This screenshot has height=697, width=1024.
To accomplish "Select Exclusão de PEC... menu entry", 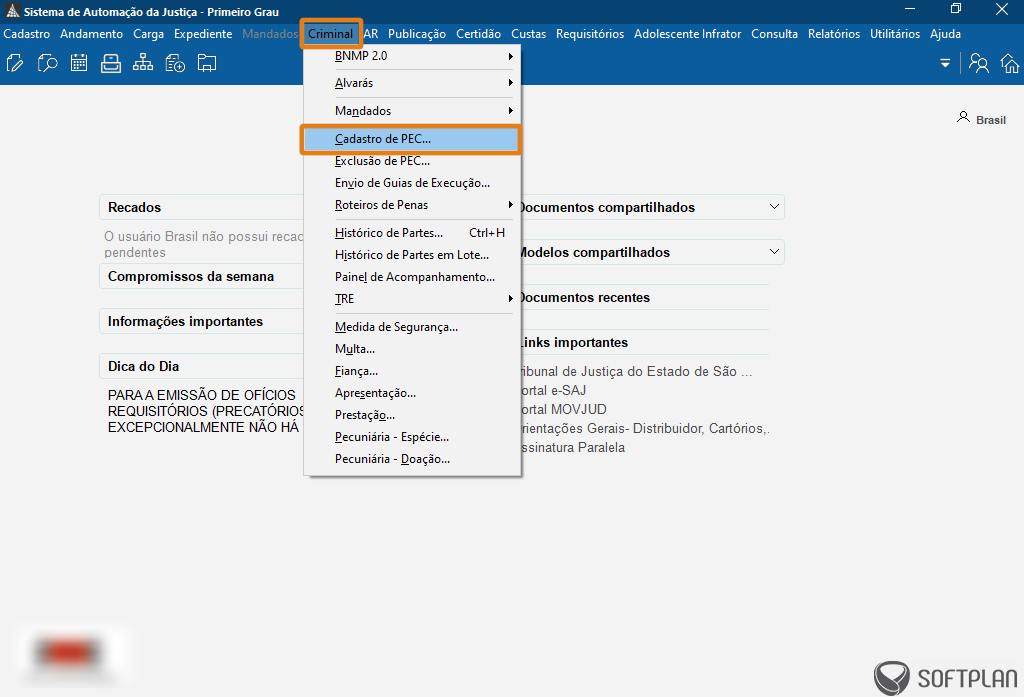I will click(x=411, y=161).
